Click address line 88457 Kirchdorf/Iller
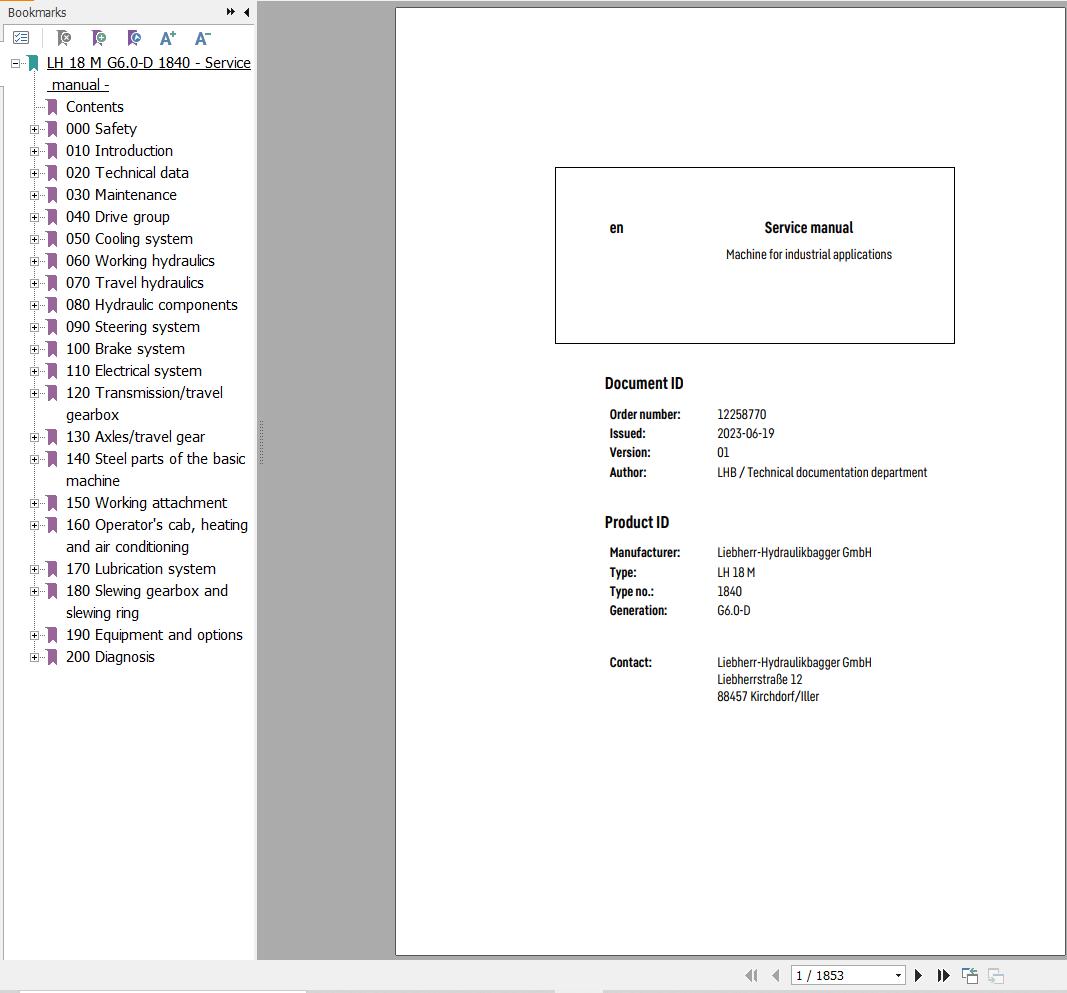This screenshot has width=1067, height=993. click(768, 696)
